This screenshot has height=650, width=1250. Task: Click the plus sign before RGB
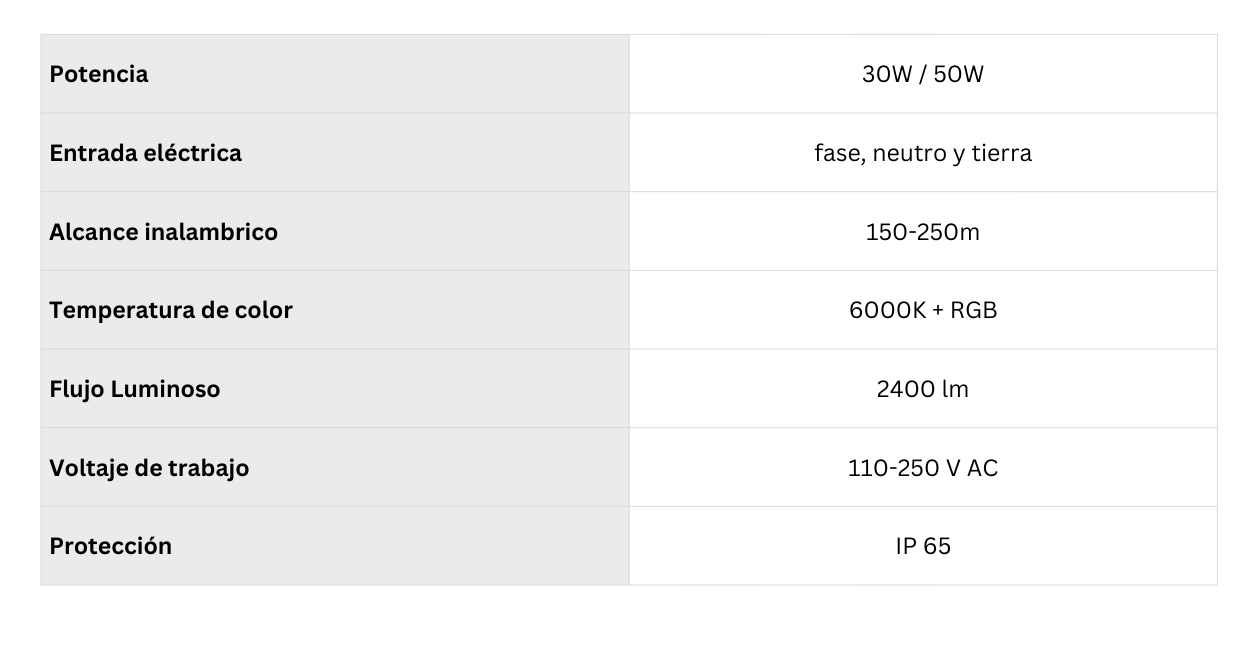937,310
